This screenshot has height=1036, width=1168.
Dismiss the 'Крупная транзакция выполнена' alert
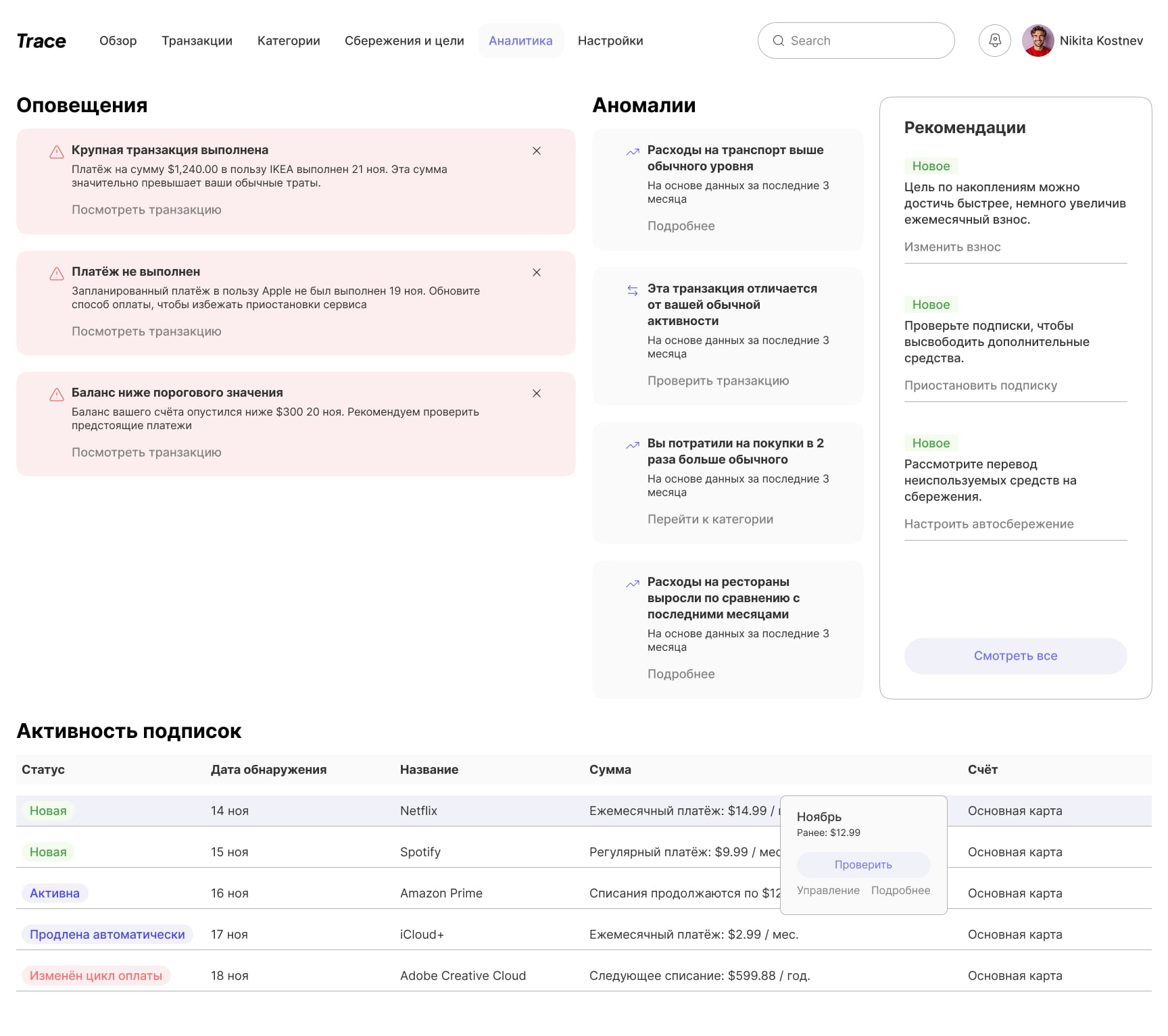click(x=537, y=151)
